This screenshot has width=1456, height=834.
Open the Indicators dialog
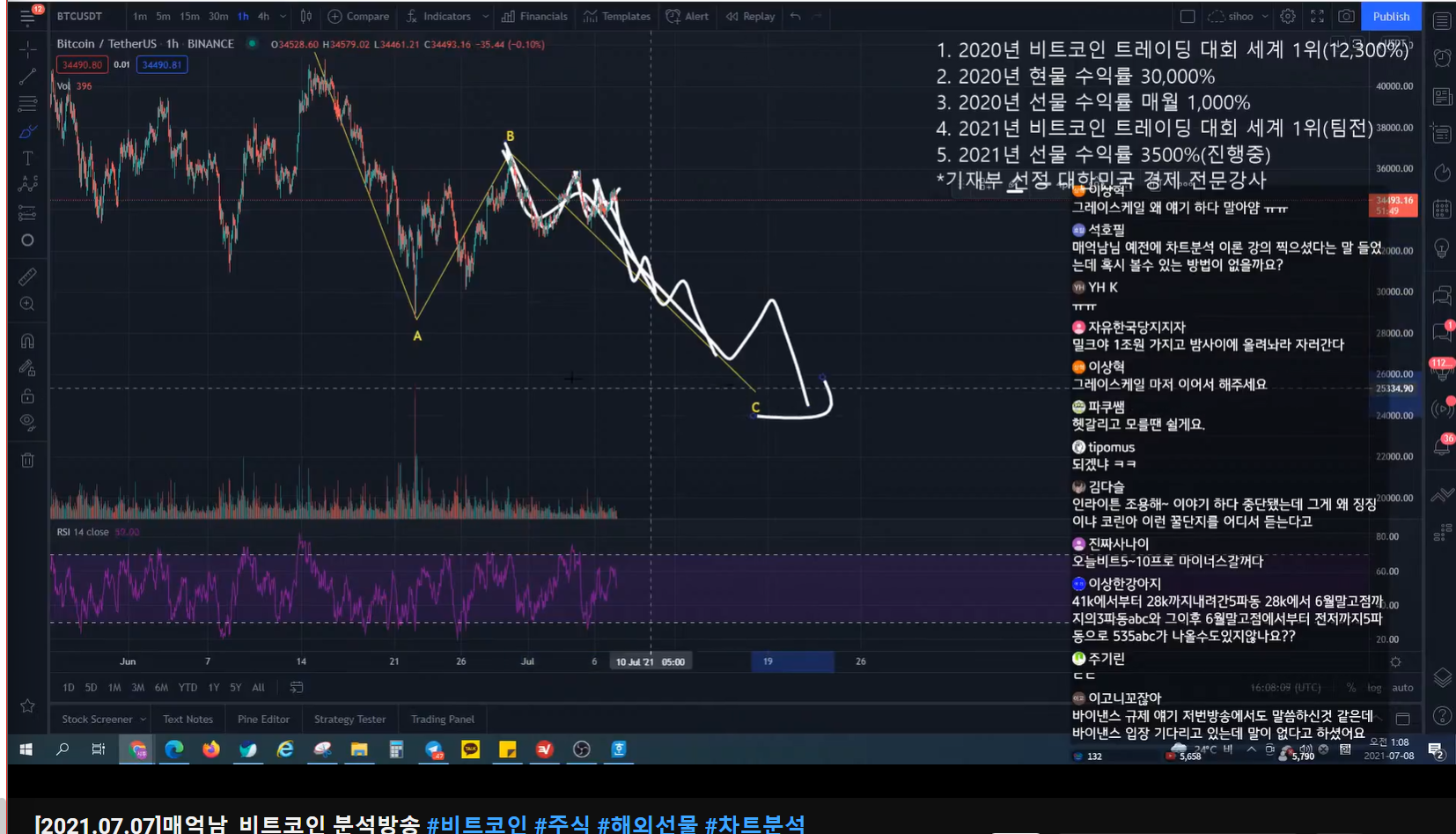(438, 17)
